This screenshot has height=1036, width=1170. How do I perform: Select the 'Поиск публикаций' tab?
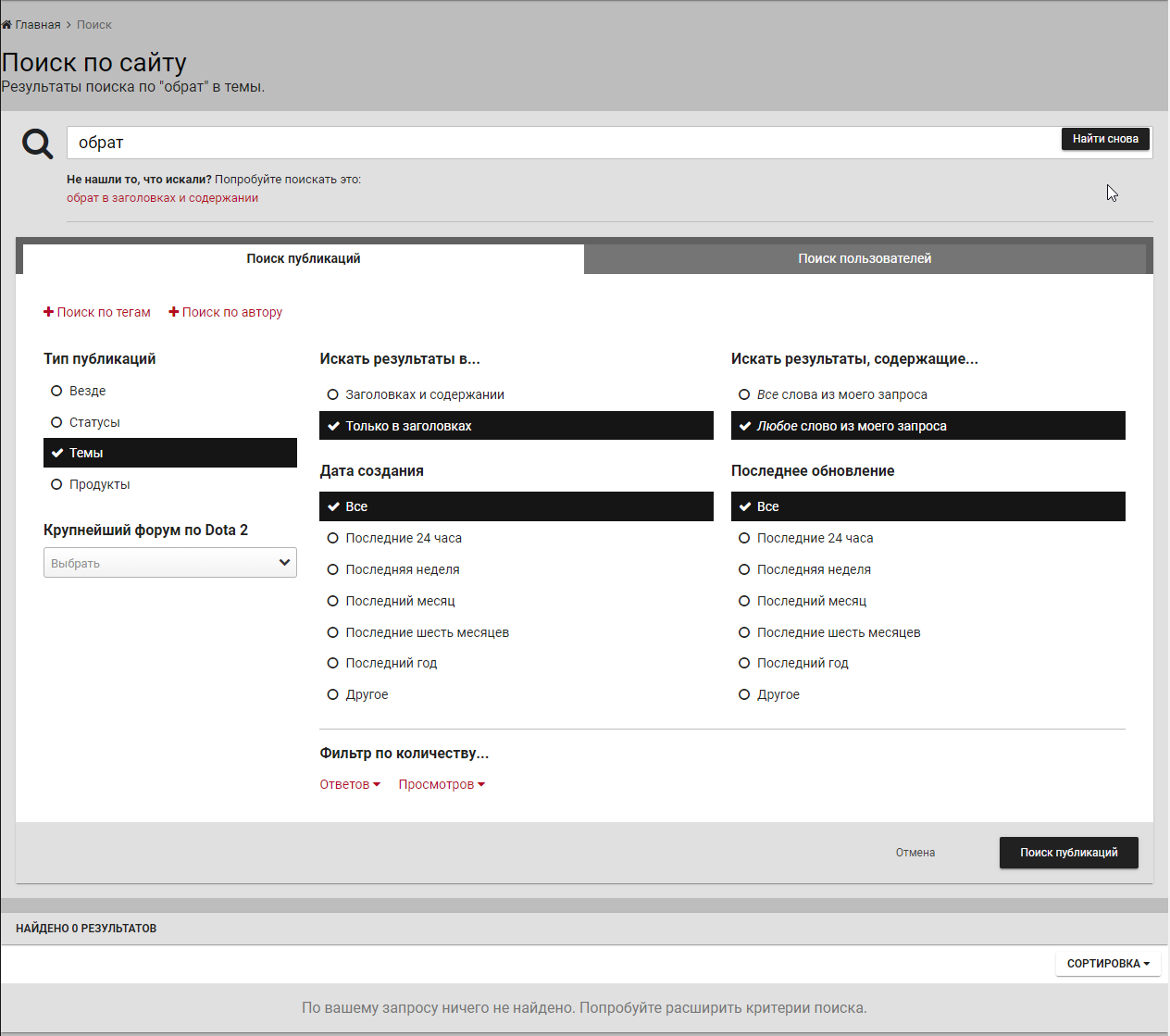click(304, 259)
